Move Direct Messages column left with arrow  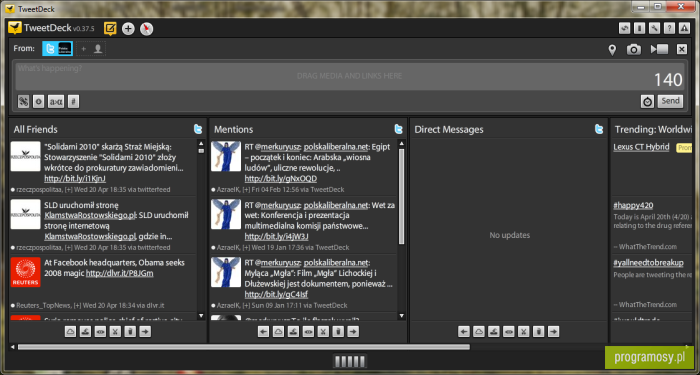[464, 331]
